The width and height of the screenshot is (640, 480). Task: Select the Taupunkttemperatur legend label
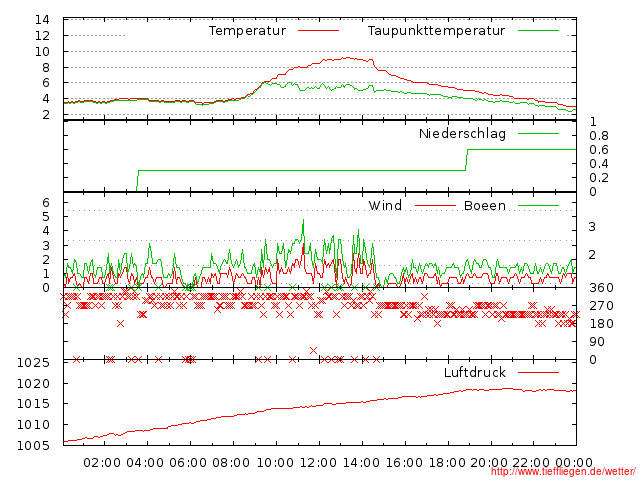436,31
